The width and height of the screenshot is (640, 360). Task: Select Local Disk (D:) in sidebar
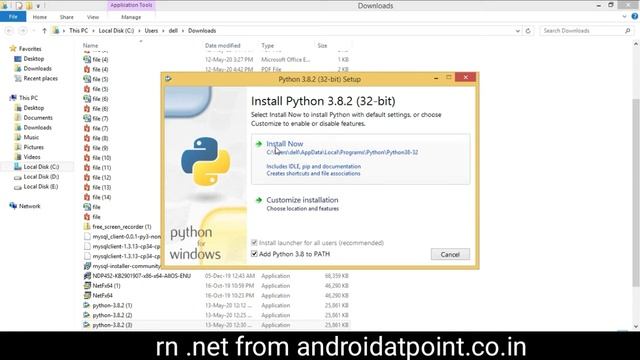(x=41, y=177)
